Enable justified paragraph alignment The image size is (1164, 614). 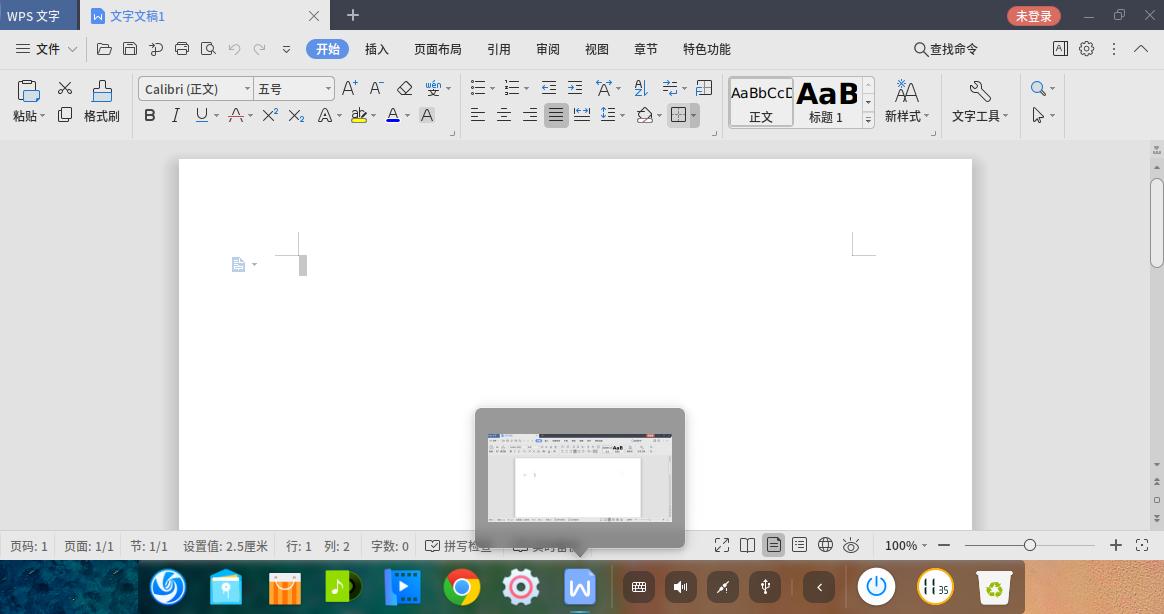[556, 115]
